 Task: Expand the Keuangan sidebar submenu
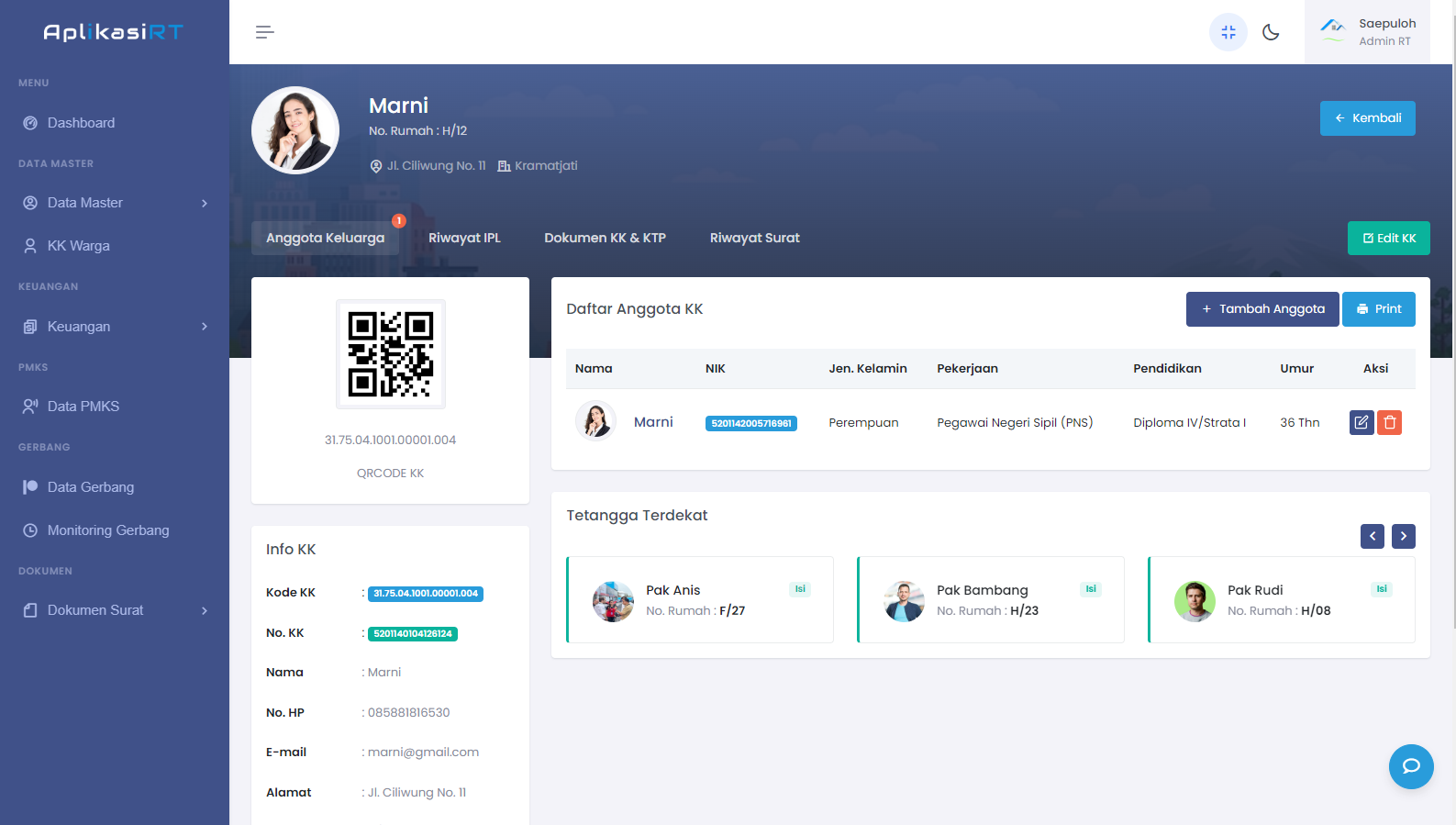coord(115,327)
